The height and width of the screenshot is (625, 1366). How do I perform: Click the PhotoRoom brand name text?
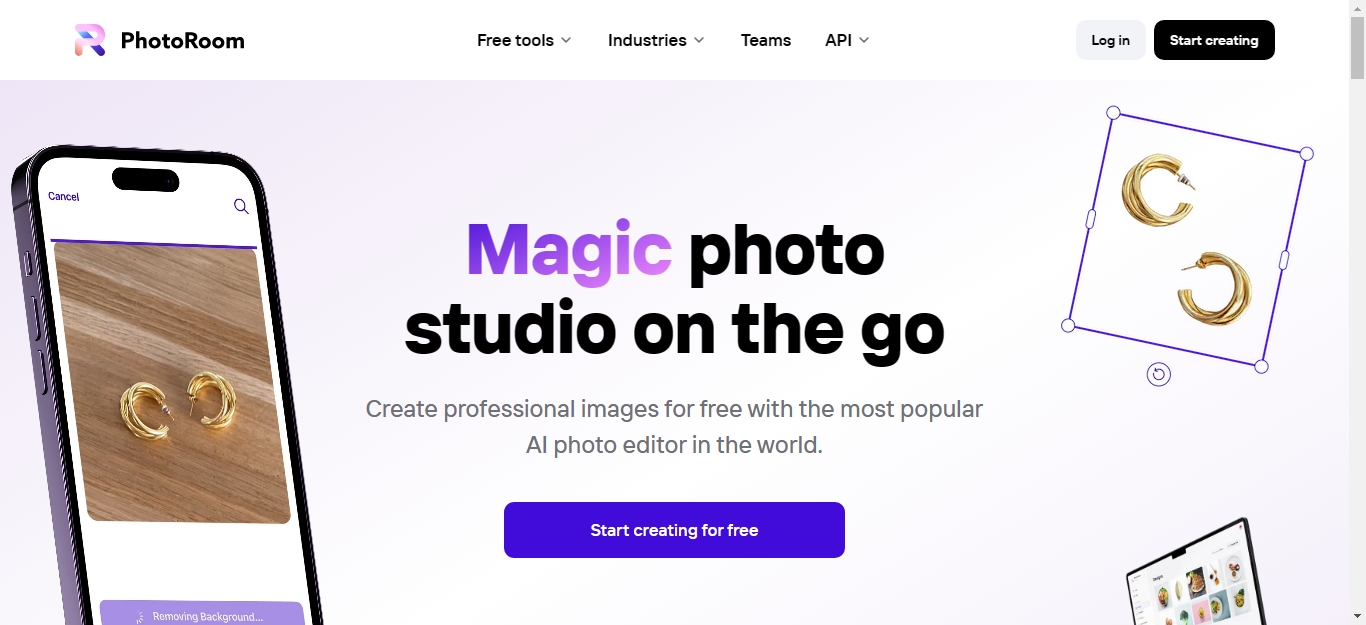point(182,40)
